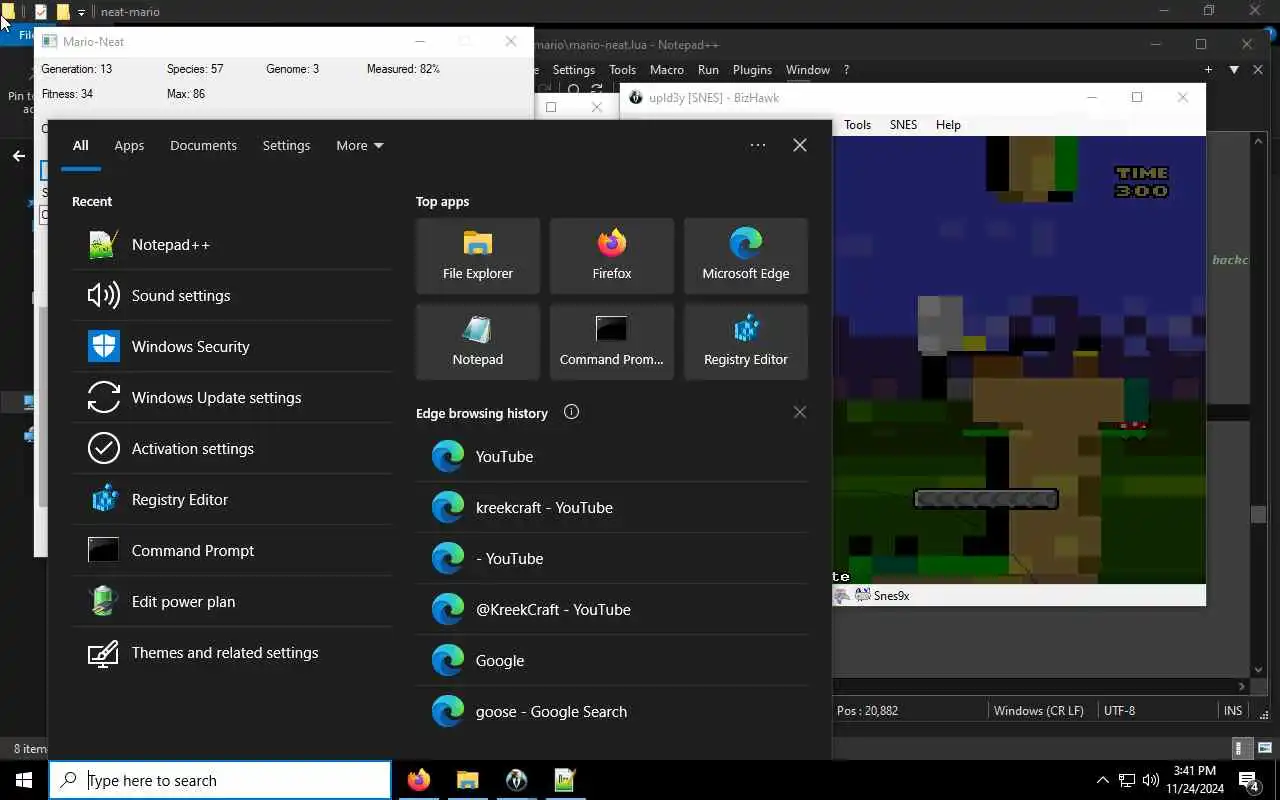1280x800 pixels.
Task: Click File Explorer icon in taskbar
Action: (468, 780)
